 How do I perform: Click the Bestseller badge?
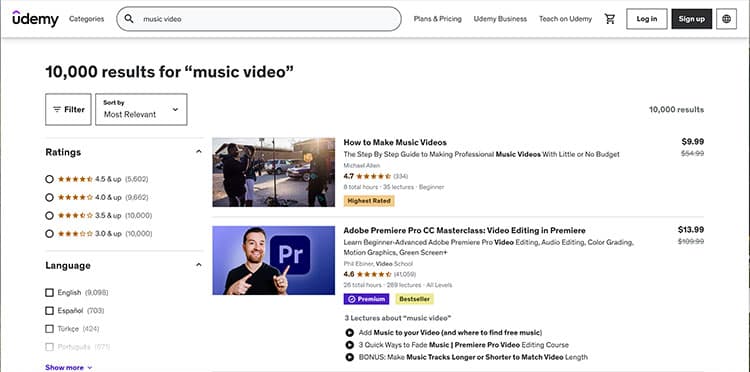[414, 299]
